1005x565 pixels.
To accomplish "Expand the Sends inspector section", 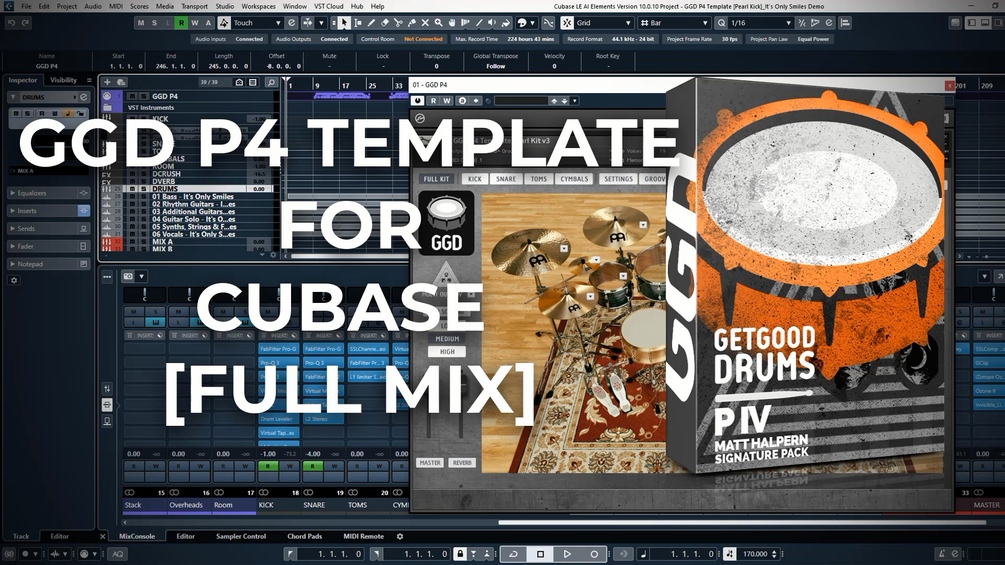I will coord(48,229).
